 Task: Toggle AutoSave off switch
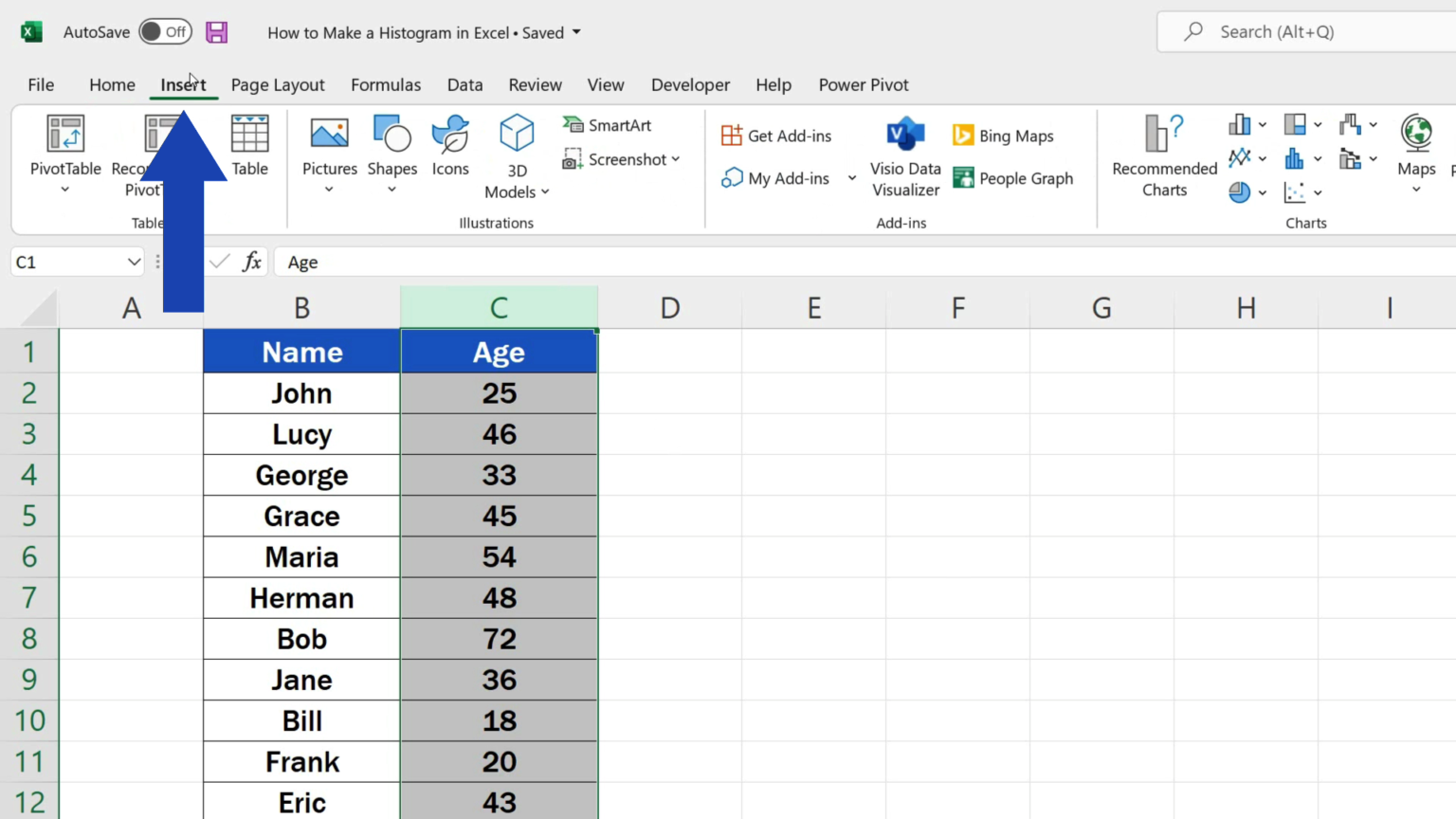tap(165, 31)
